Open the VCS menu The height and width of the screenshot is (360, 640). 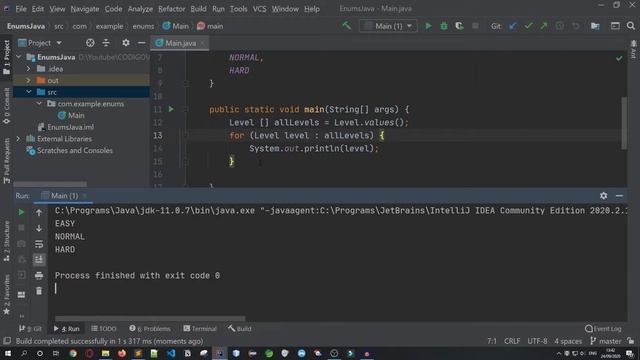pos(259,9)
